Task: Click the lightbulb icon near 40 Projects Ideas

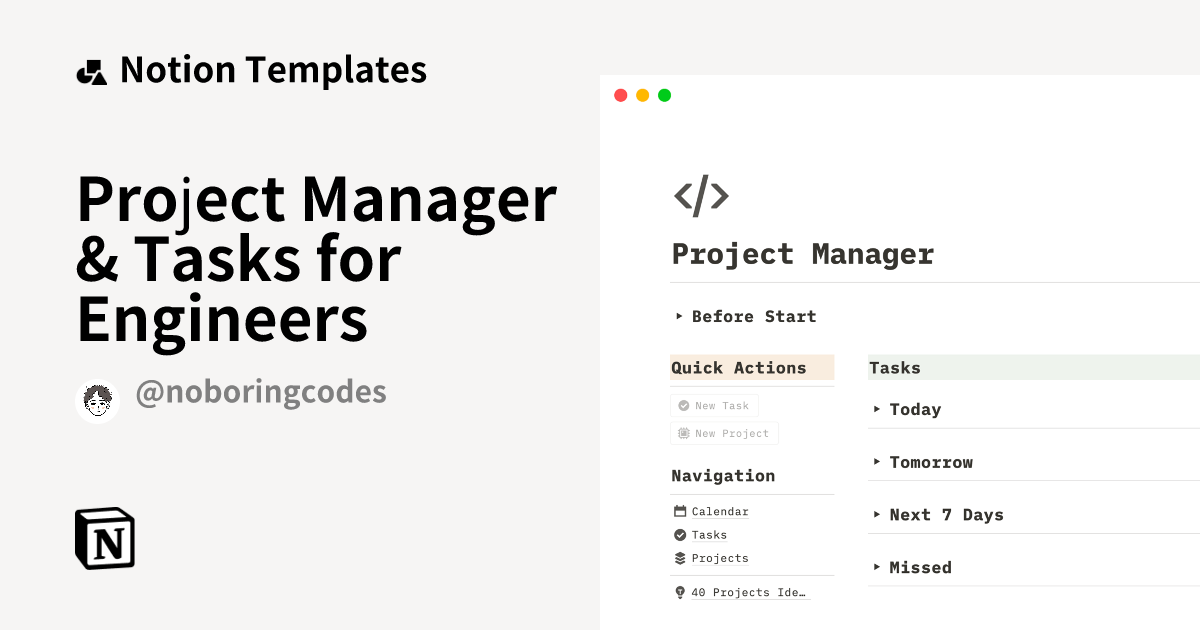Action: tap(679, 592)
